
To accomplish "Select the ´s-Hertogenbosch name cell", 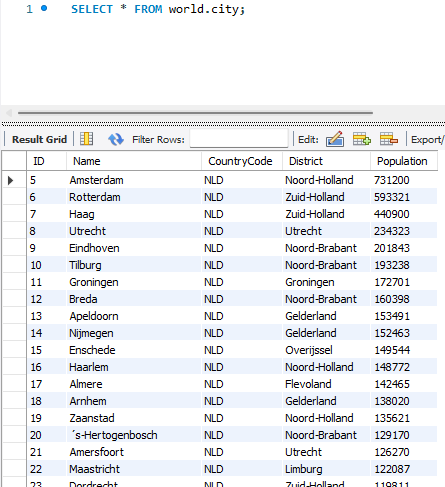I will pyautogui.click(x=134, y=435).
